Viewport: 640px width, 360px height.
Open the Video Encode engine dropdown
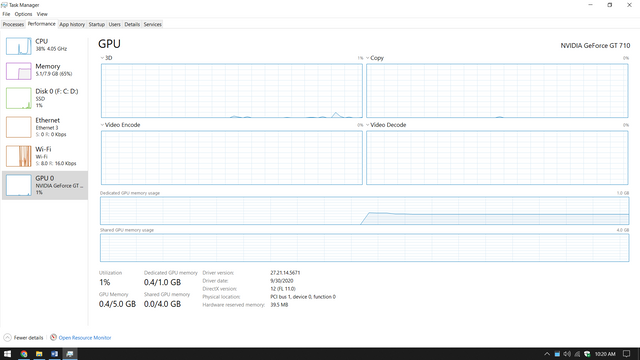(102, 125)
